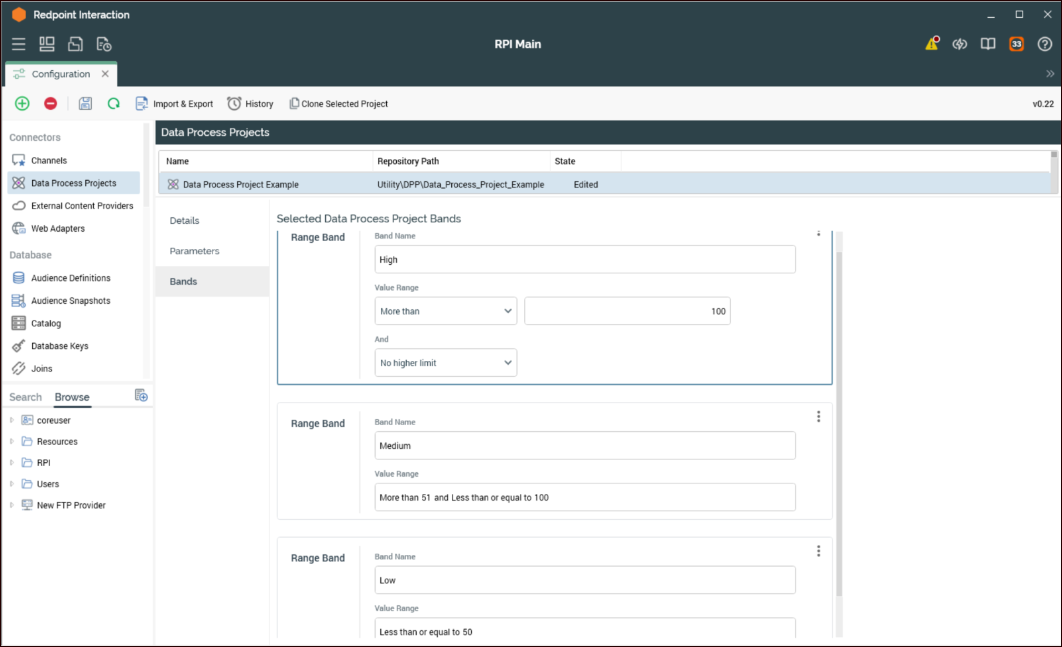Viewport: 1062px width, 647px height.
Task: Click the High band name input field
Action: click(584, 260)
